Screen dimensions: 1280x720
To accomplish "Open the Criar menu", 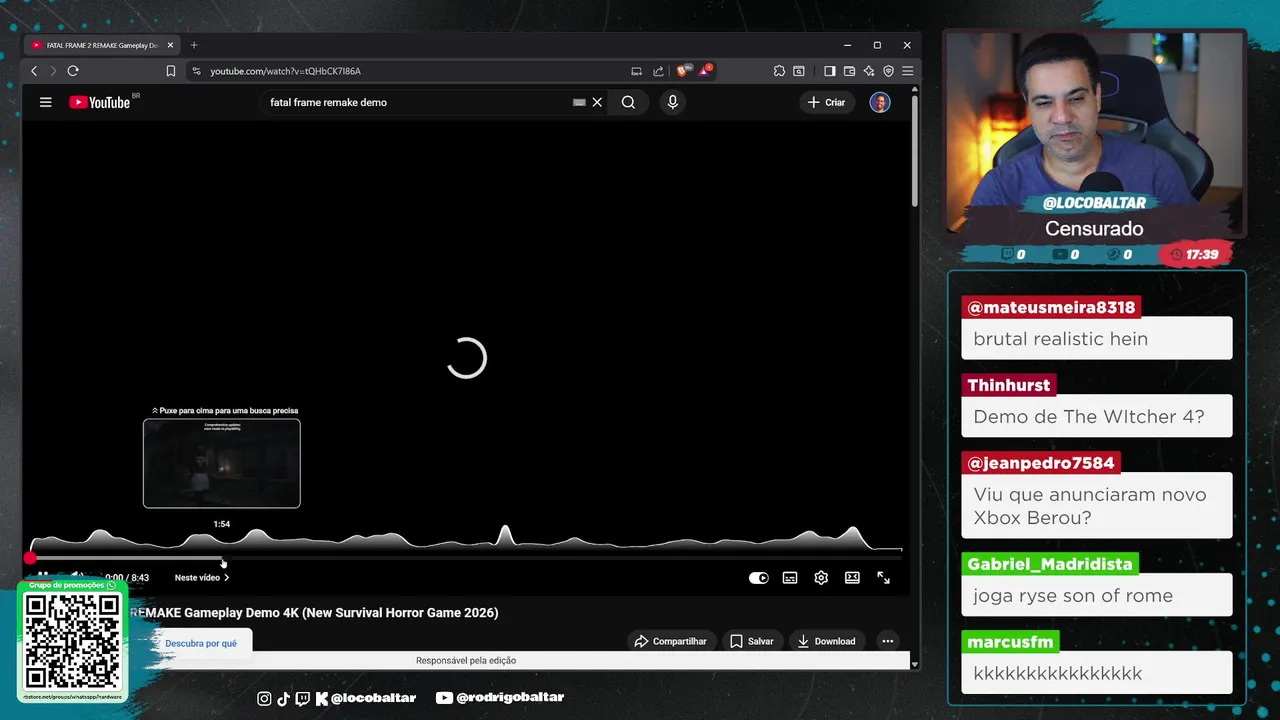I will tap(826, 102).
